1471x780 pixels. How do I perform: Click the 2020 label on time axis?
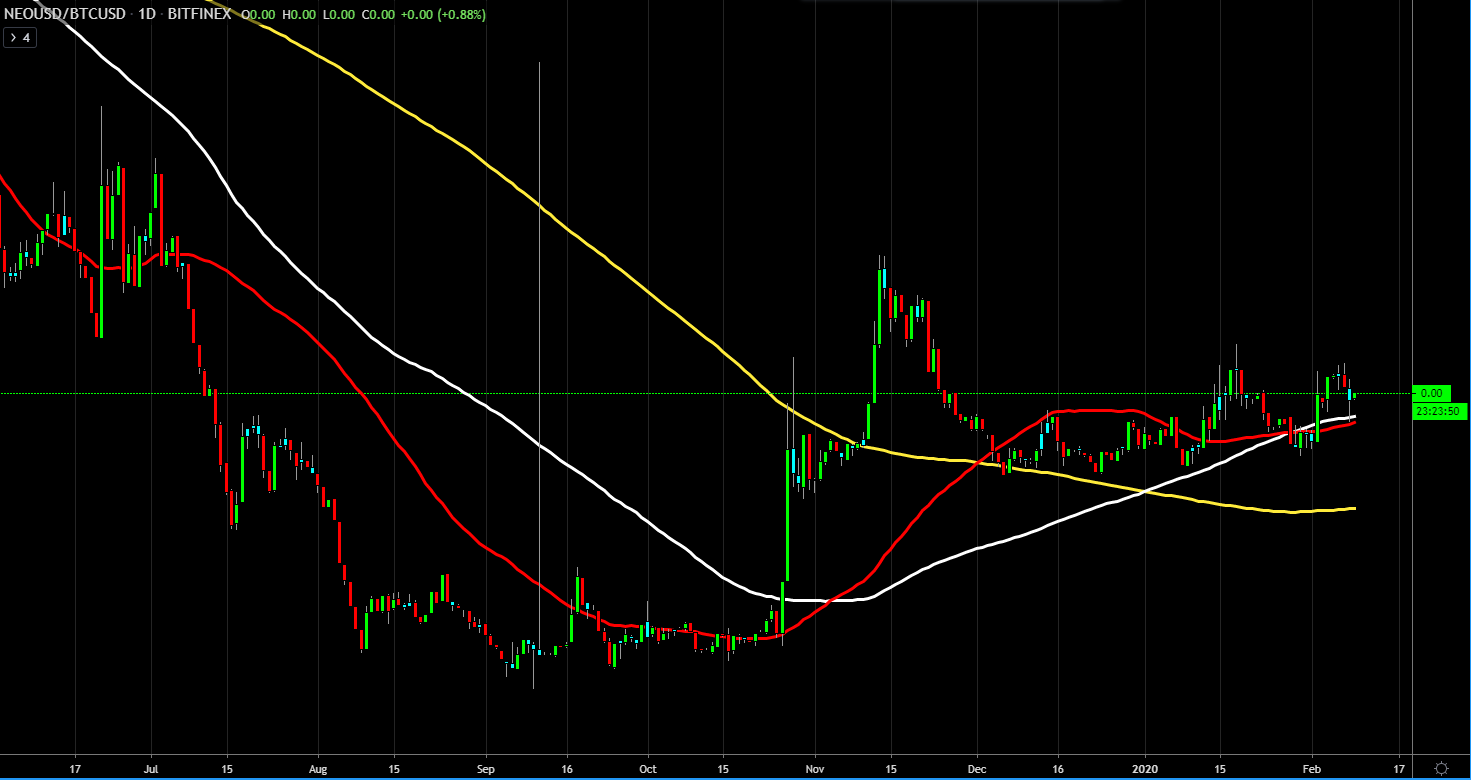[x=1145, y=768]
